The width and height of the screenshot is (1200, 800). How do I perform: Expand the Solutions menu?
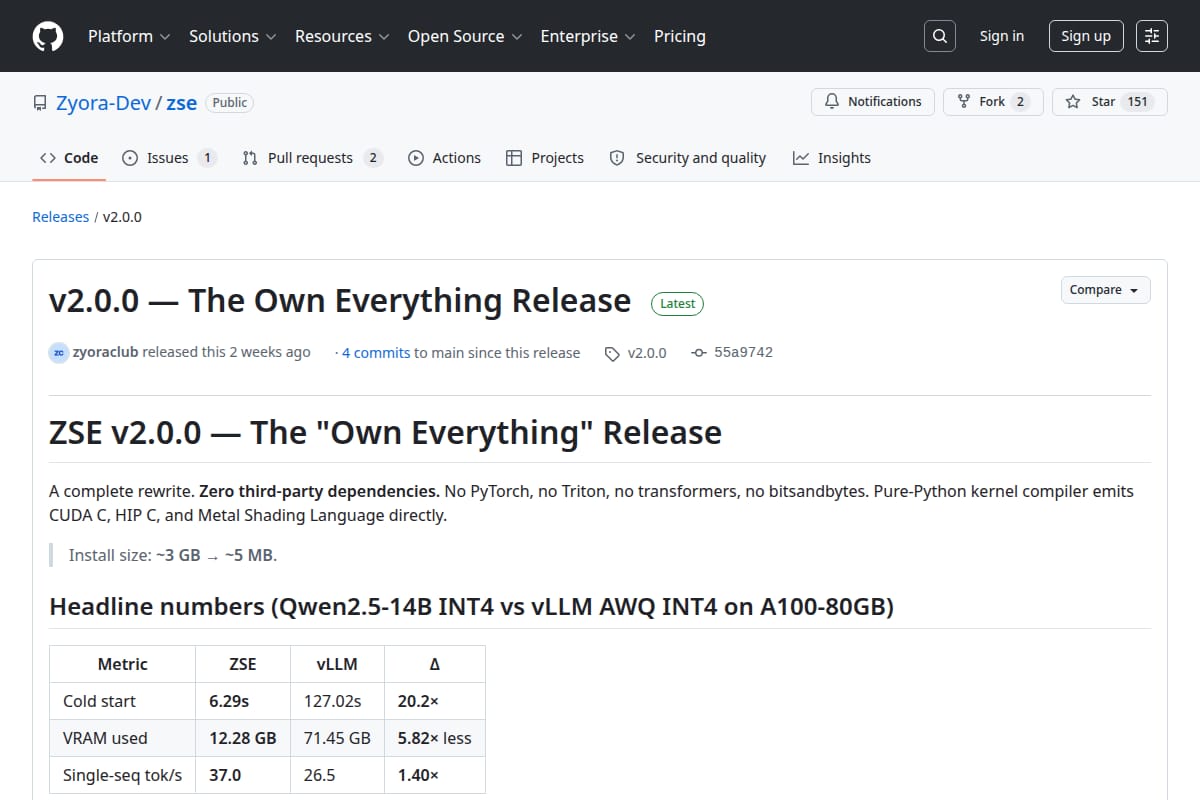[x=233, y=36]
